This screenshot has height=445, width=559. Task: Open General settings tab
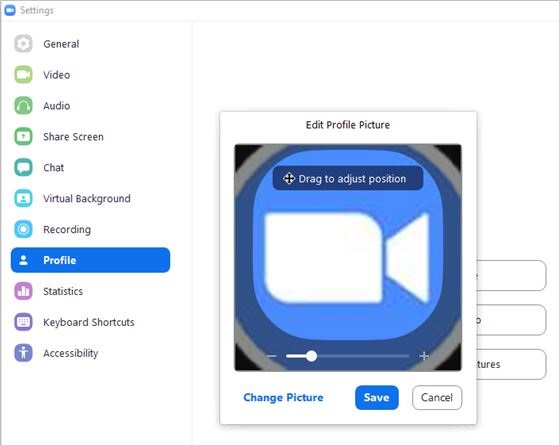(91, 44)
